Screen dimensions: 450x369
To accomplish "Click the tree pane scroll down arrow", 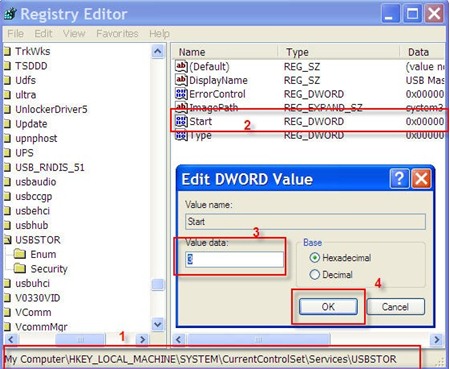I will coord(158,324).
